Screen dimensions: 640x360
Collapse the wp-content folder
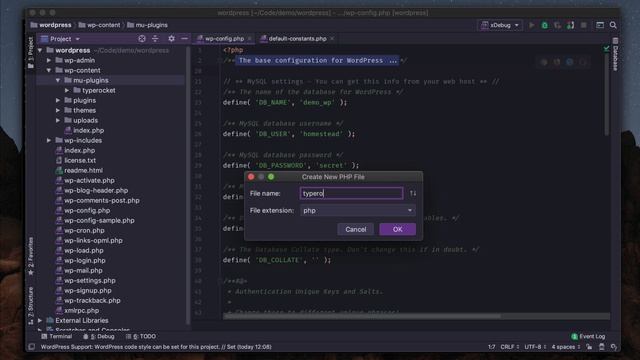(49, 71)
